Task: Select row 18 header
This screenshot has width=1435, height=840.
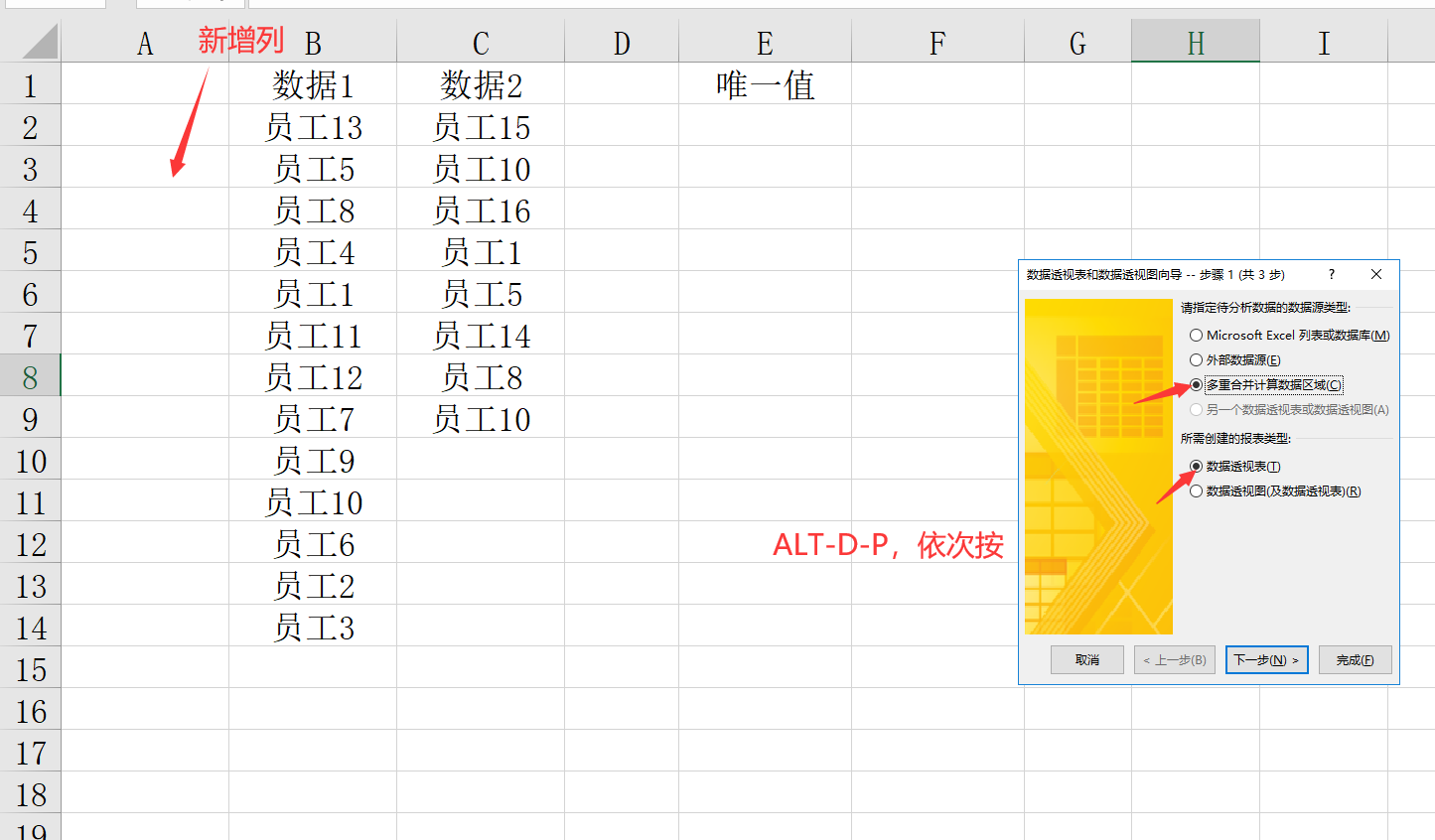Action: pyautogui.click(x=30, y=793)
